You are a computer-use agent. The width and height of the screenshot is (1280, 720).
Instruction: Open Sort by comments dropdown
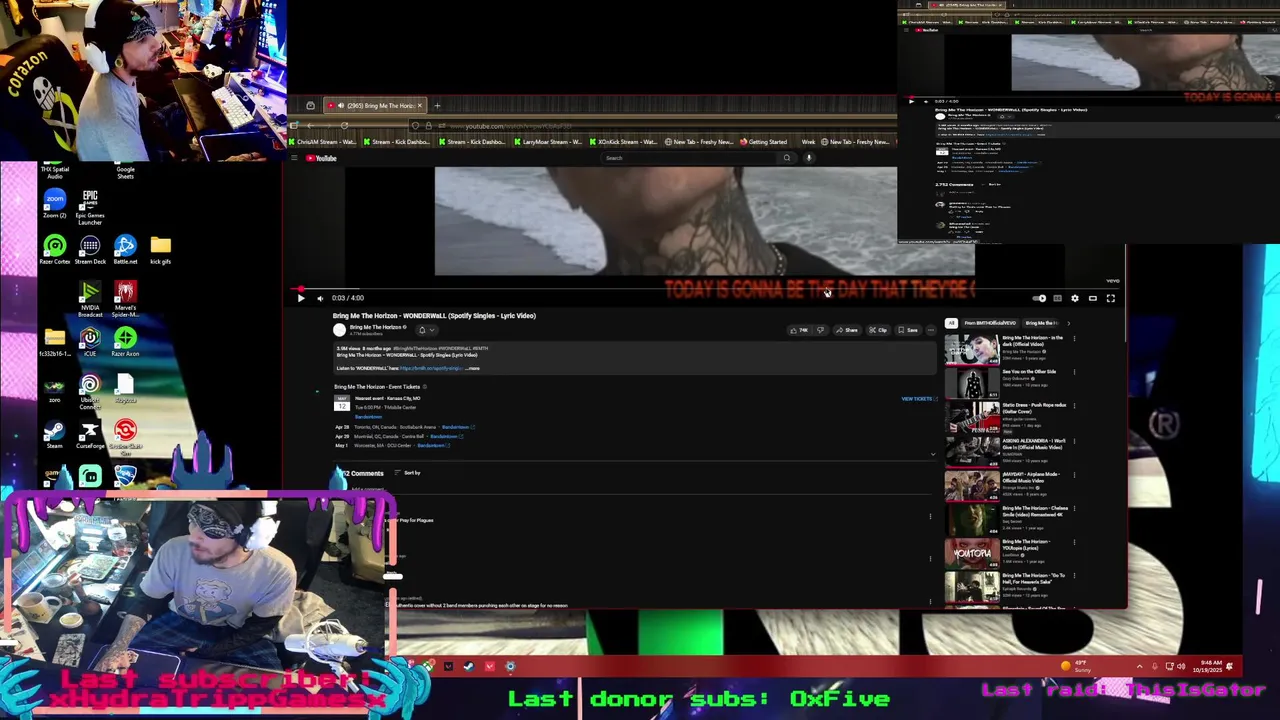point(406,472)
